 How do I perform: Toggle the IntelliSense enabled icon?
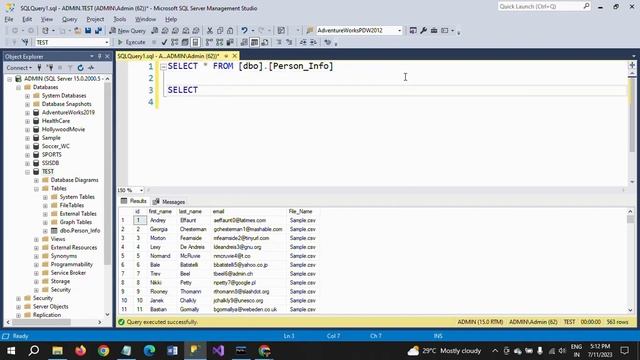pos(196,42)
